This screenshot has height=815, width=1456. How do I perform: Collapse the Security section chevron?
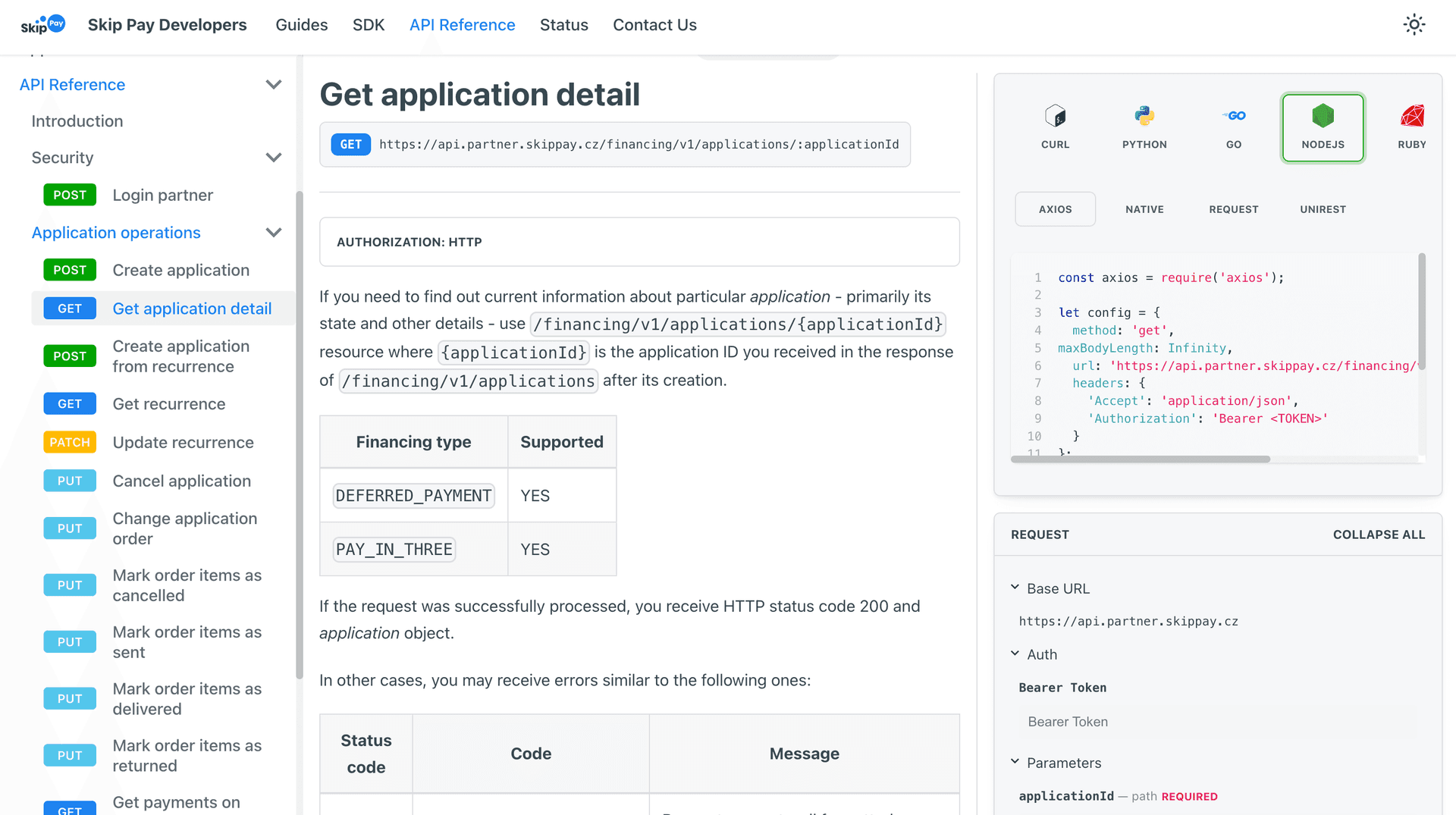[274, 158]
